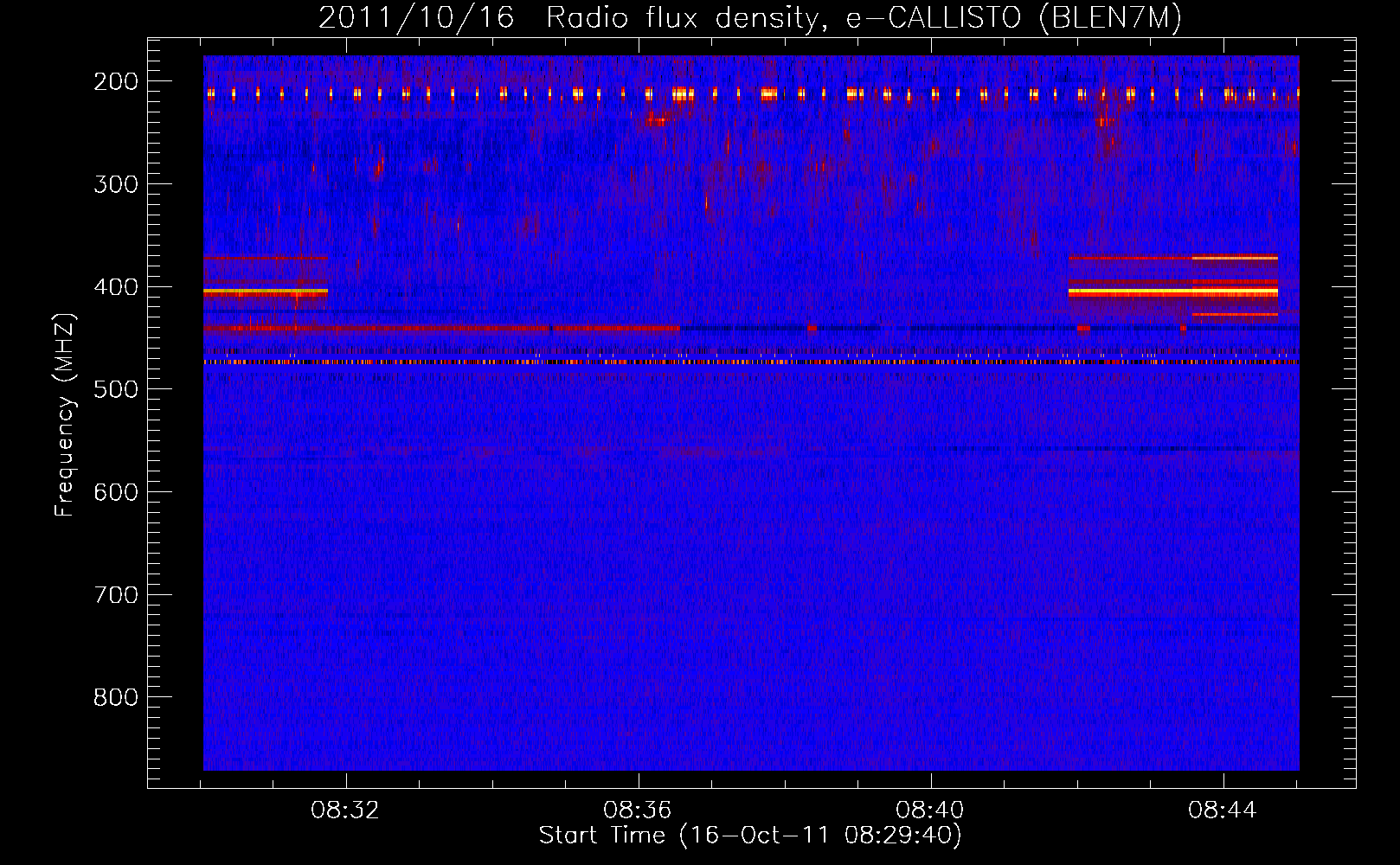This screenshot has width=1400, height=865.
Task: Click the '08:32' time axis label
Action: pos(345,811)
